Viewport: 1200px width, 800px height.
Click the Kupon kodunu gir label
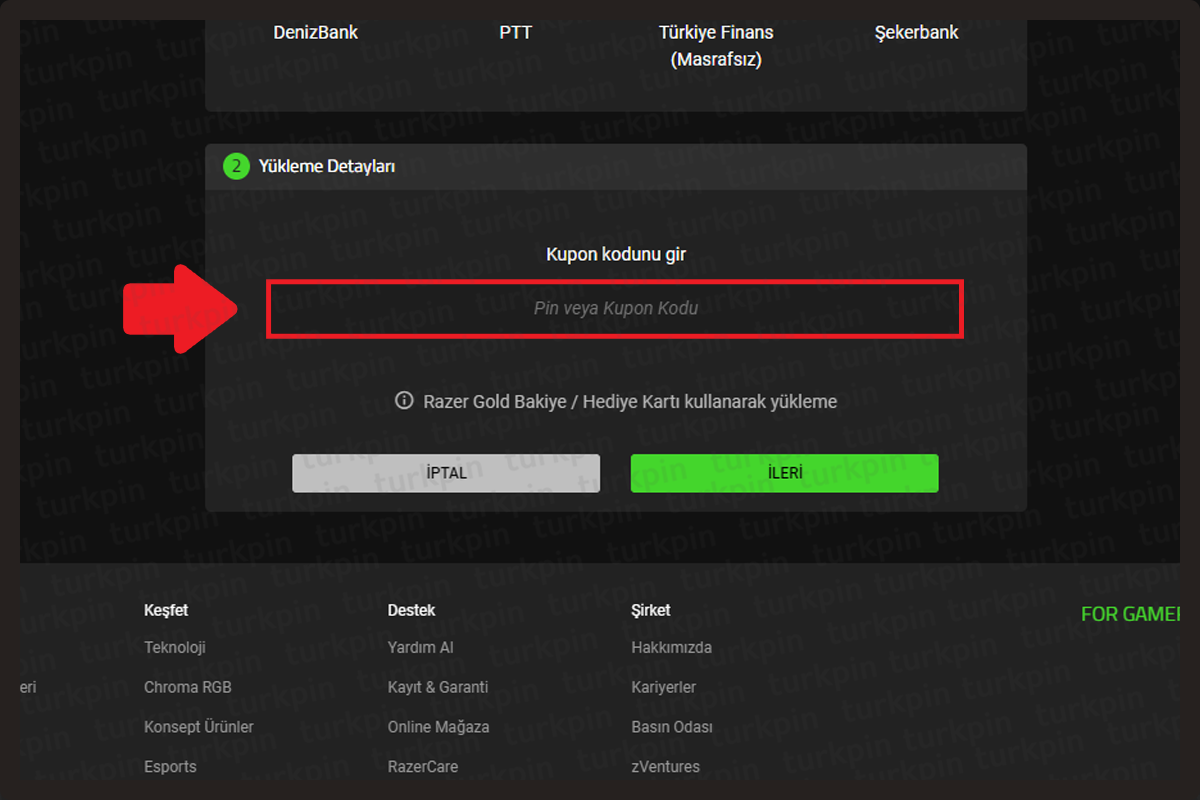[x=616, y=255]
